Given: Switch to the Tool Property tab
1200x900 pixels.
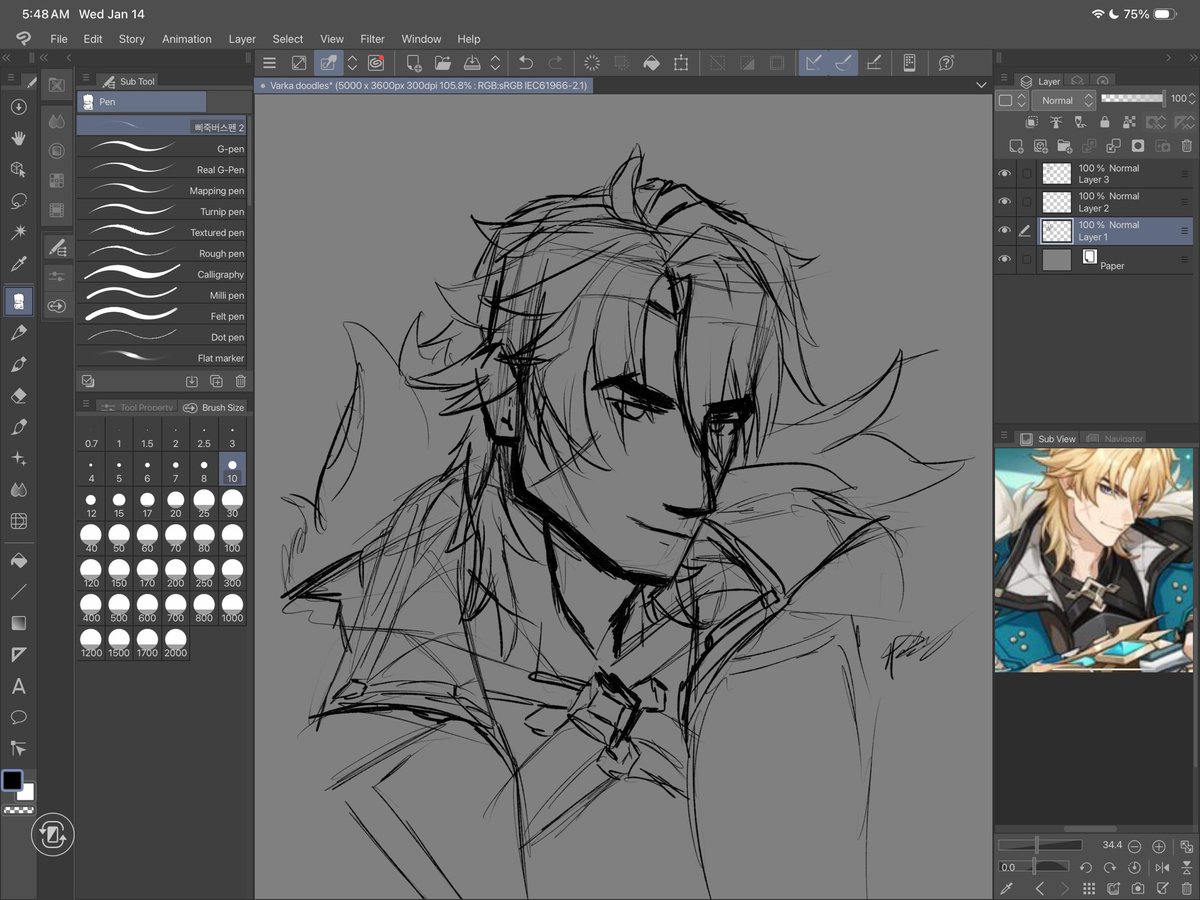Looking at the screenshot, I should 137,407.
